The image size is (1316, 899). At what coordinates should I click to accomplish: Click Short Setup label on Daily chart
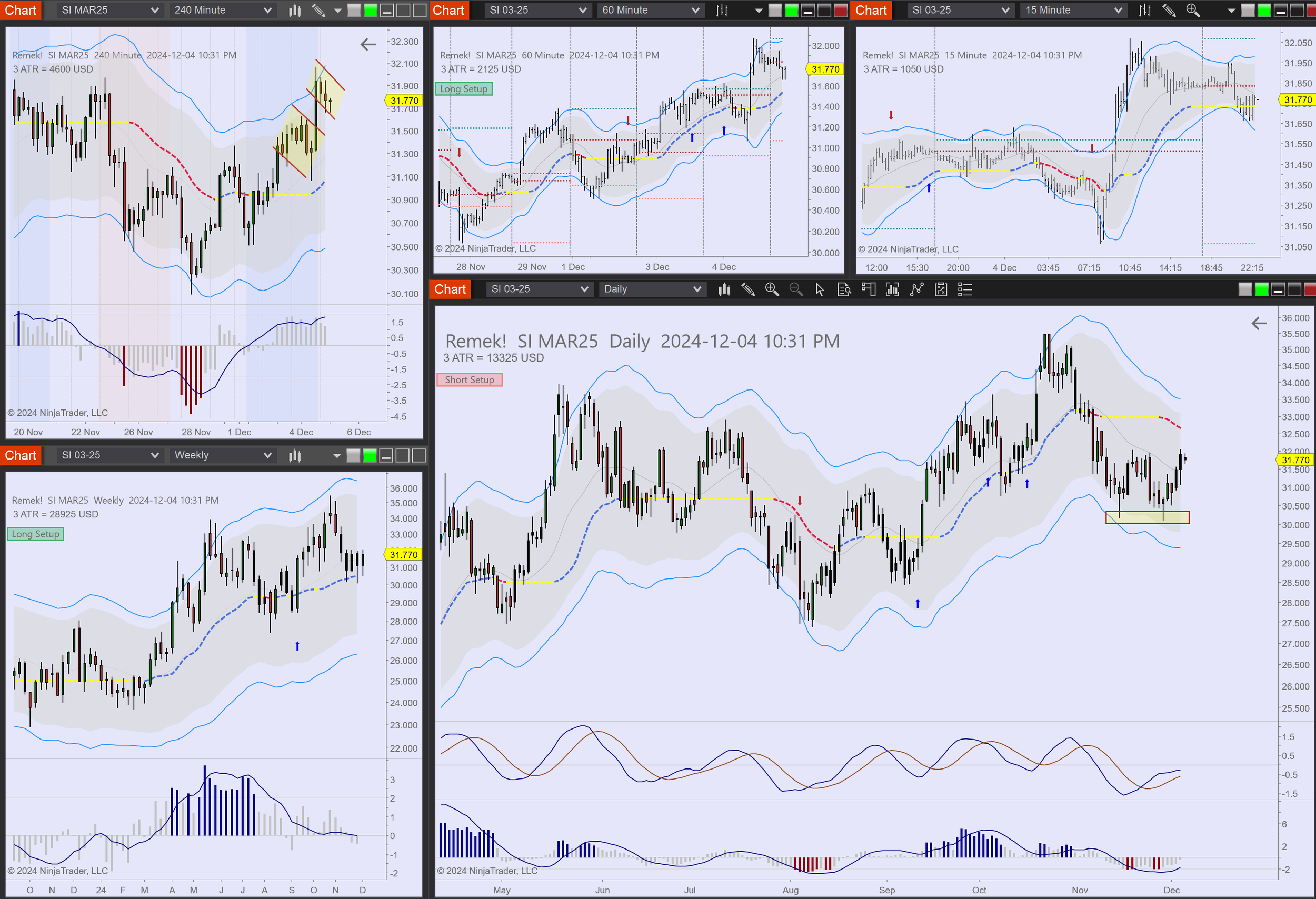coord(470,380)
